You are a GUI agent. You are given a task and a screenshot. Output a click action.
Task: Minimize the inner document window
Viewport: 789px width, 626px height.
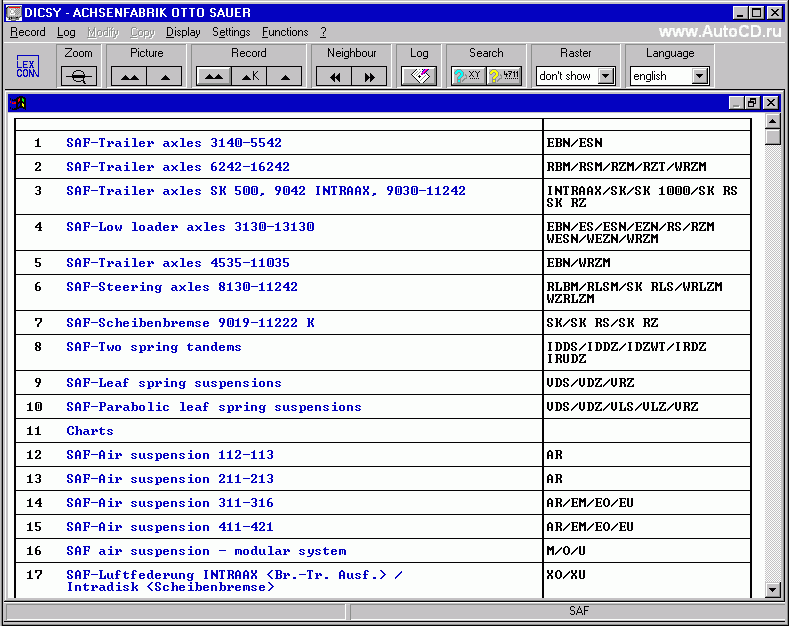[736, 103]
